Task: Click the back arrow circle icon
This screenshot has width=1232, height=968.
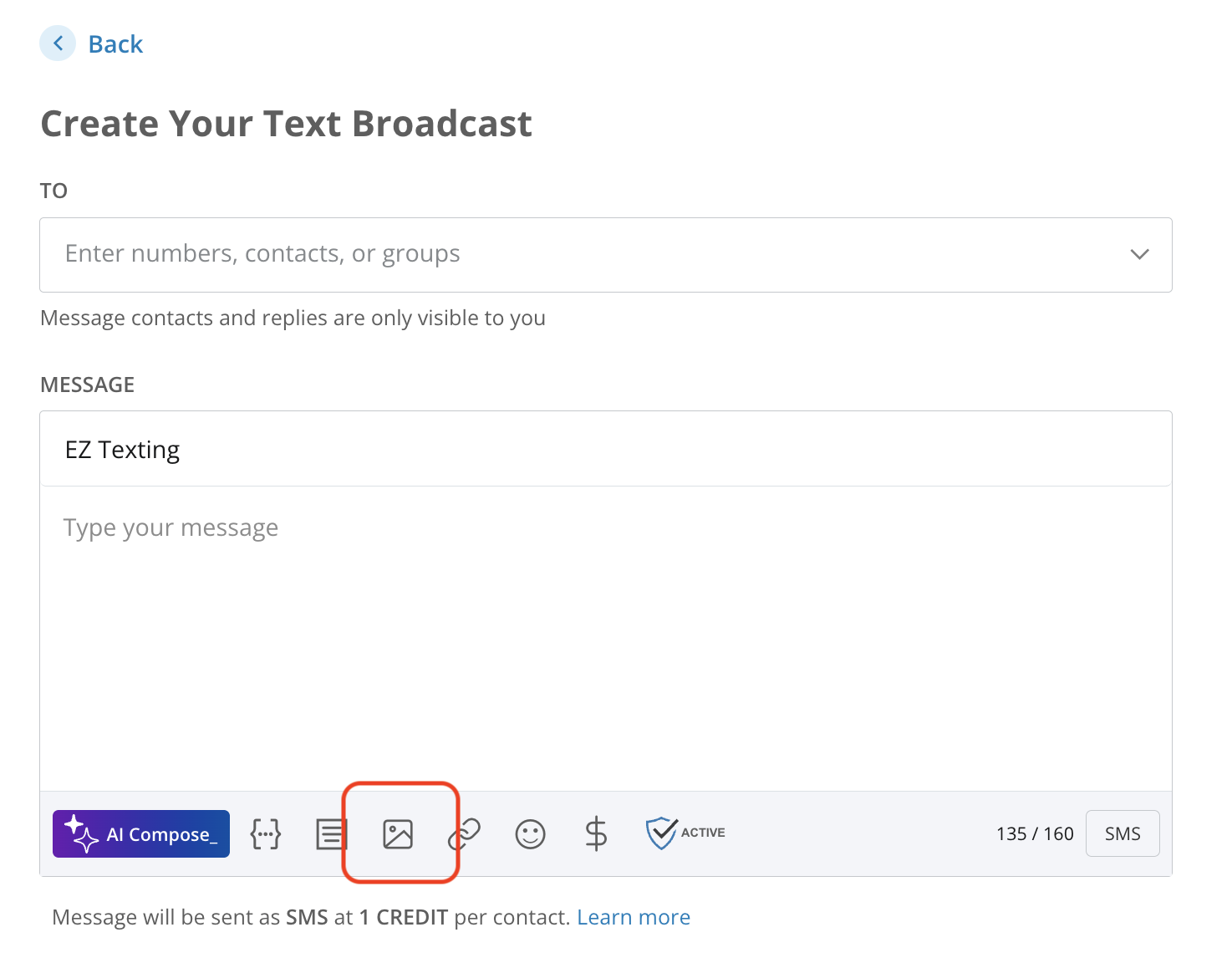Action: point(58,43)
